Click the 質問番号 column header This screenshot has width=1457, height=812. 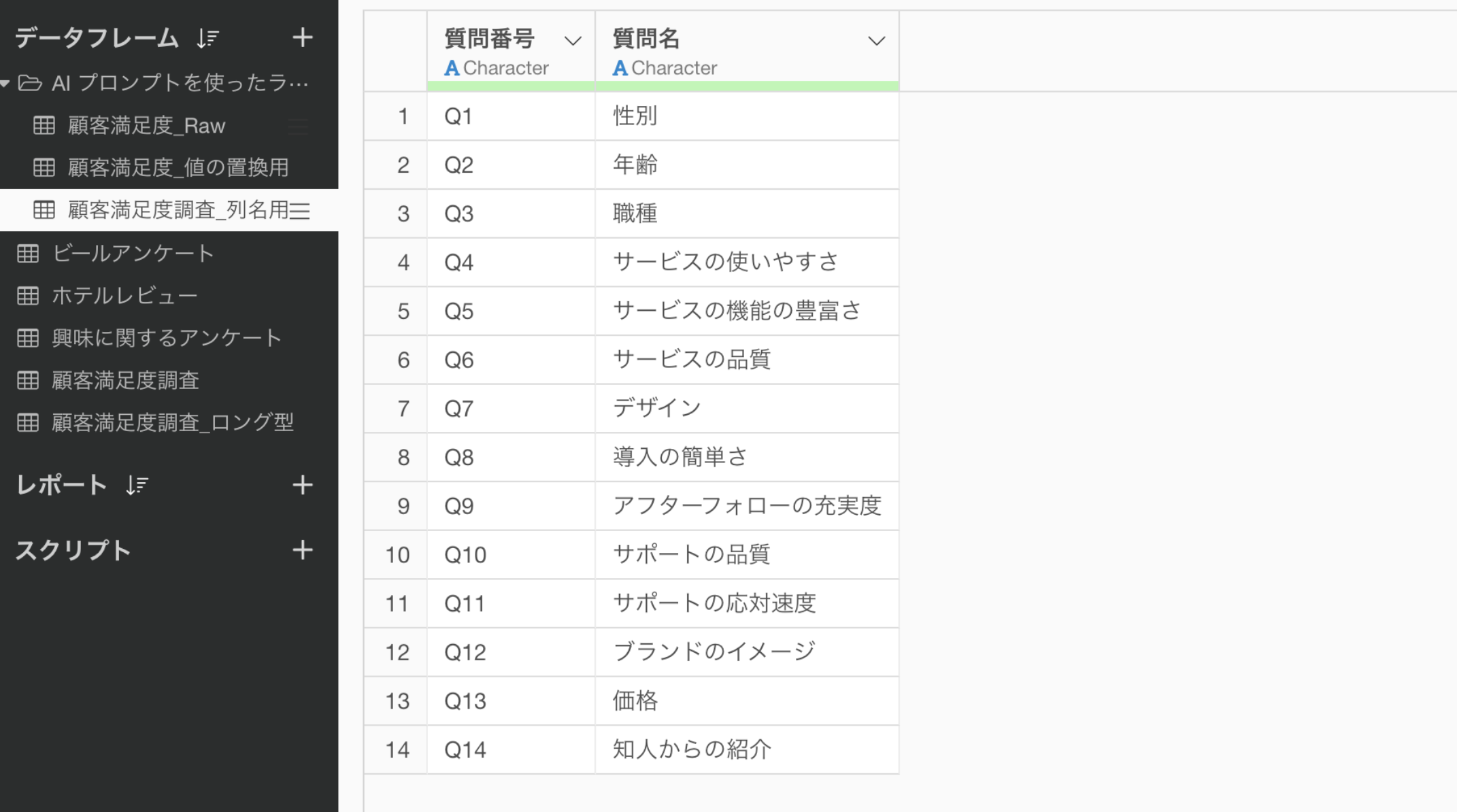[490, 39]
